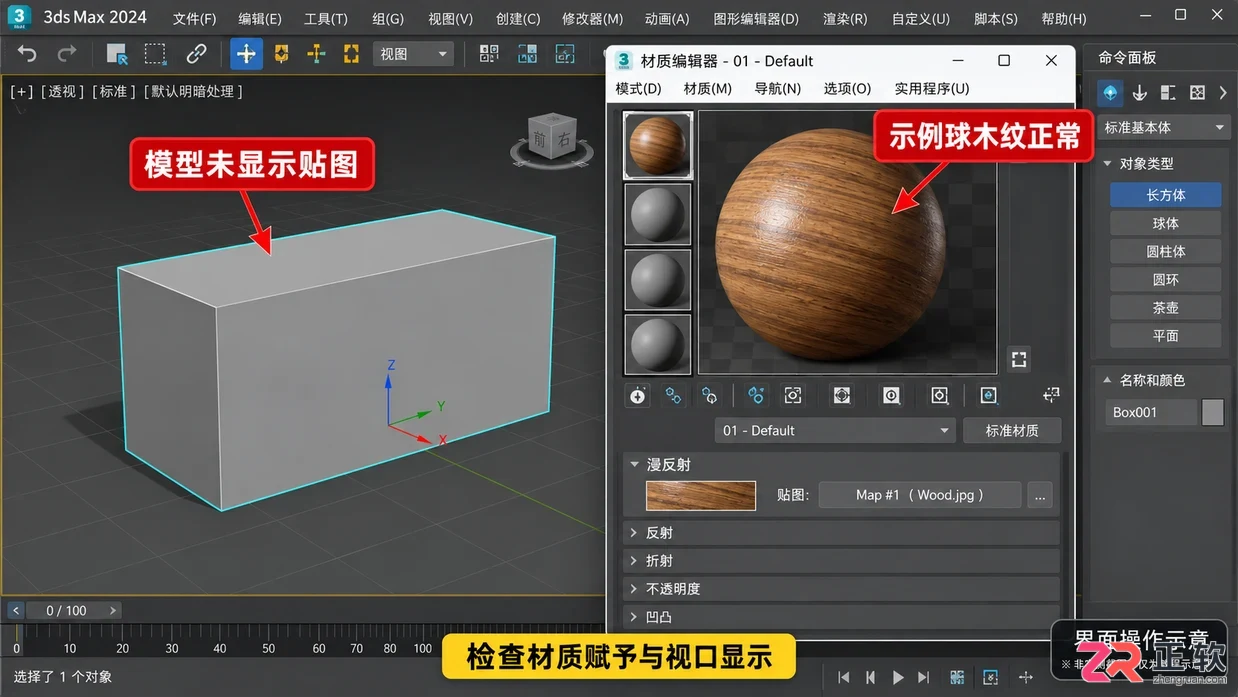Click the 球体 object type button

click(x=1166, y=223)
